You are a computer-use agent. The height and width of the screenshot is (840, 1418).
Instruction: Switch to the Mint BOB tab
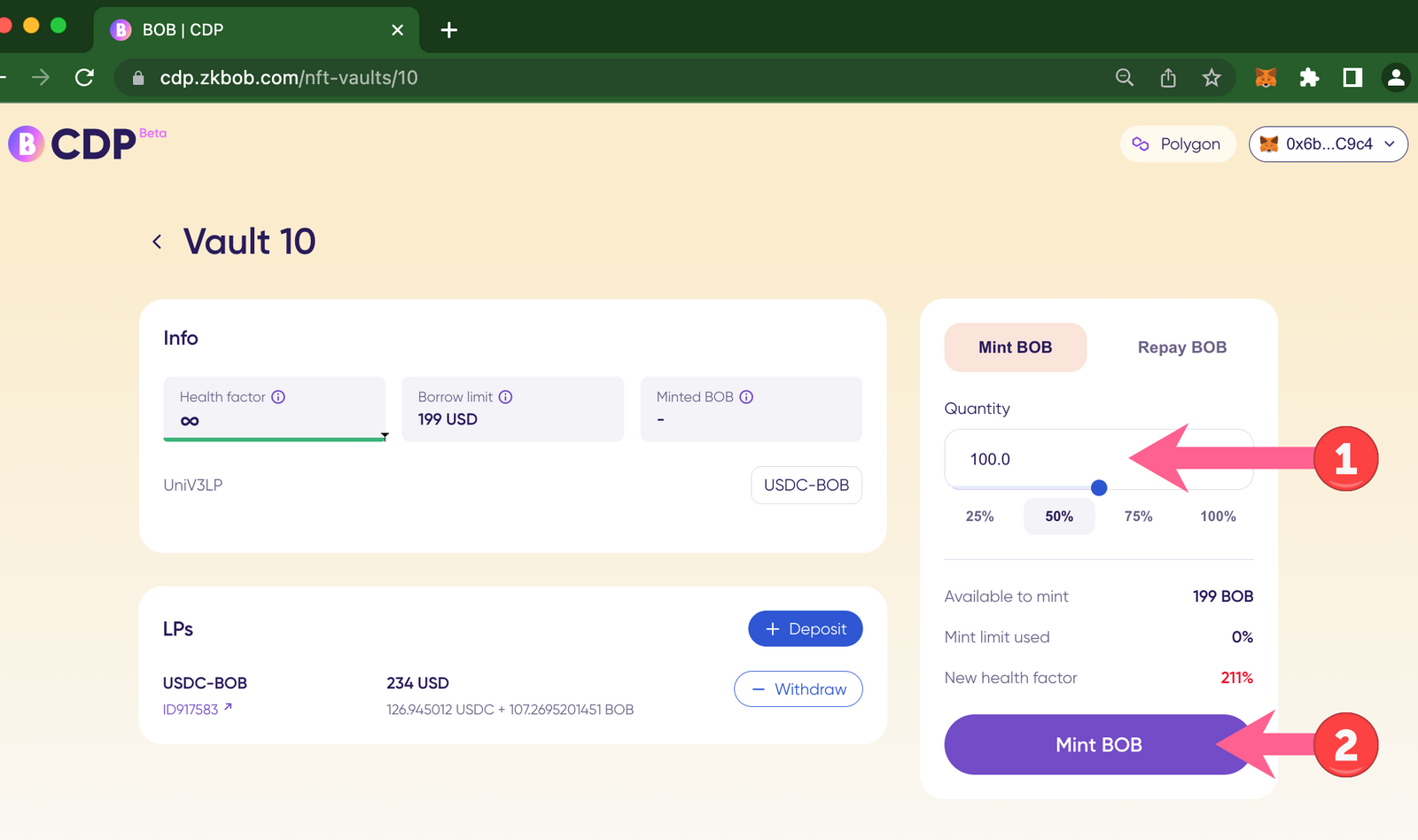(x=1016, y=347)
